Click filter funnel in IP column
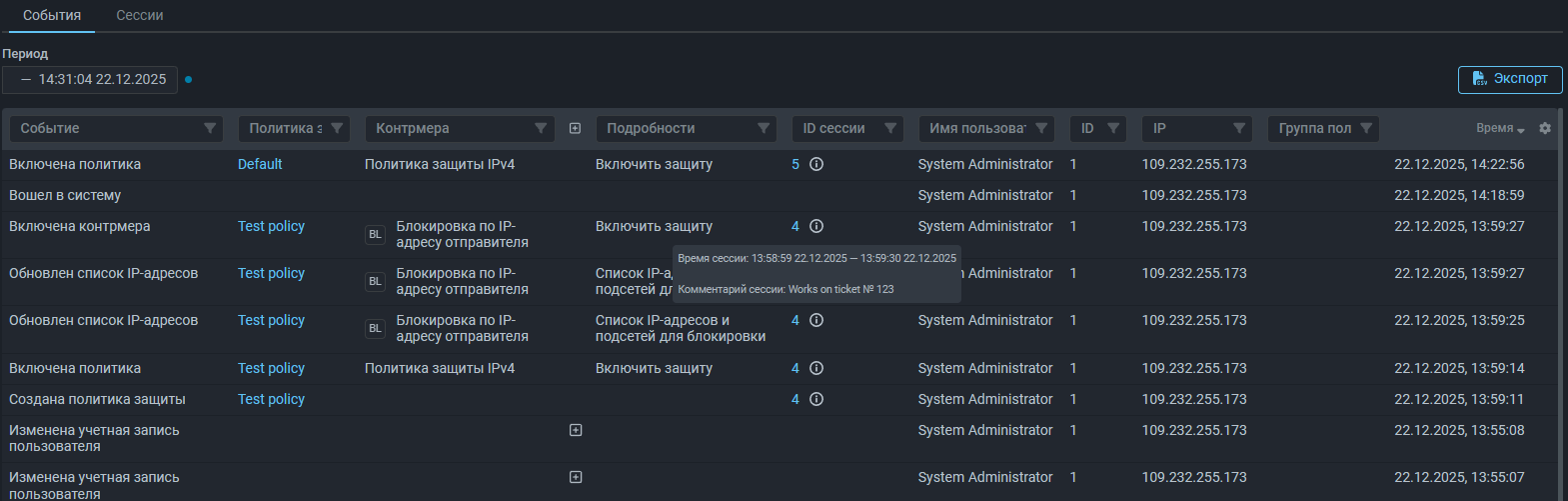The image size is (1568, 501). (1239, 128)
